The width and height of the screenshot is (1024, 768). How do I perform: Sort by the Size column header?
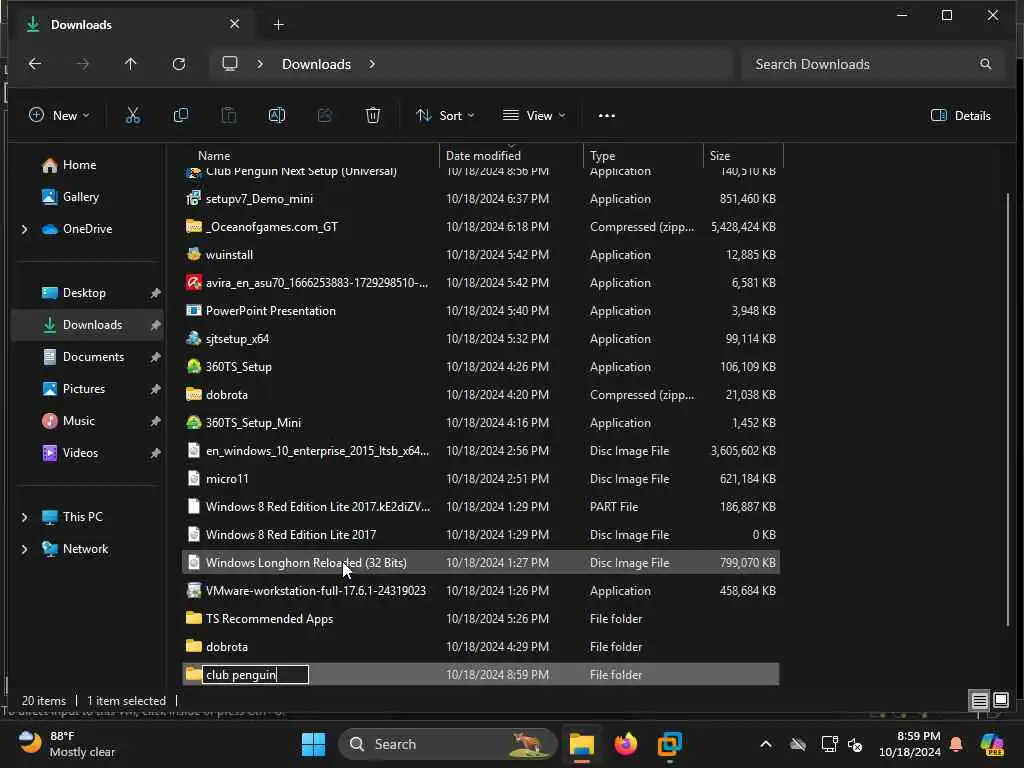tap(743, 155)
